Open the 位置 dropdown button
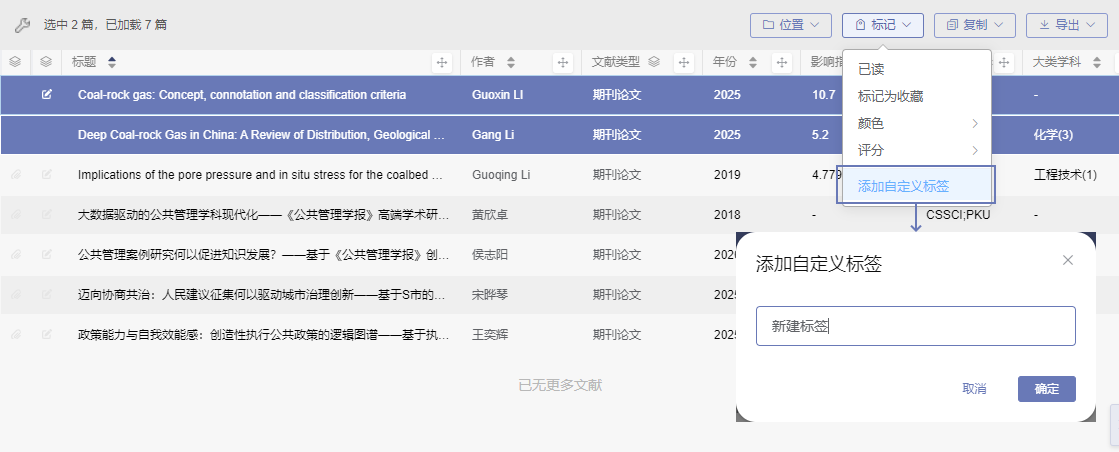 791,25
